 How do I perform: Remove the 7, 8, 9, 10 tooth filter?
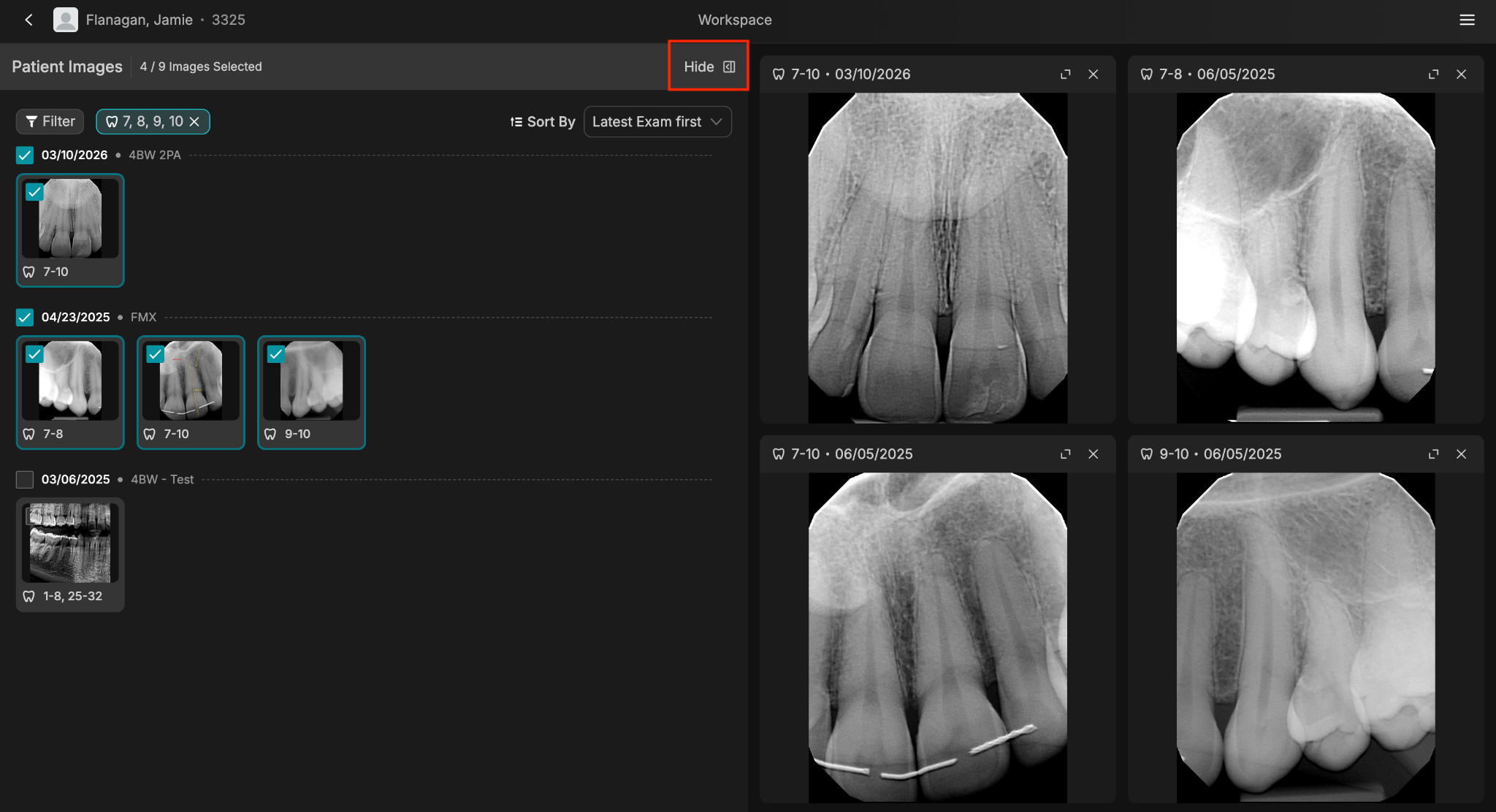pos(194,122)
